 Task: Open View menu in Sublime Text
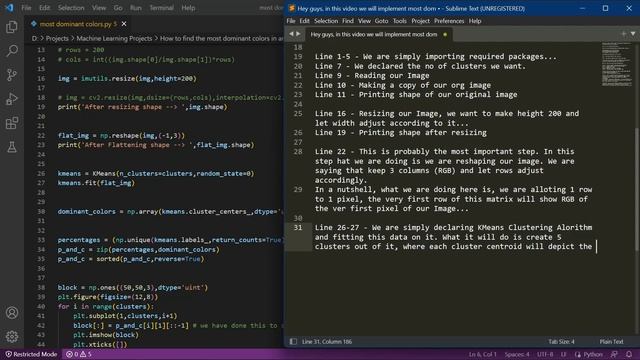364,21
